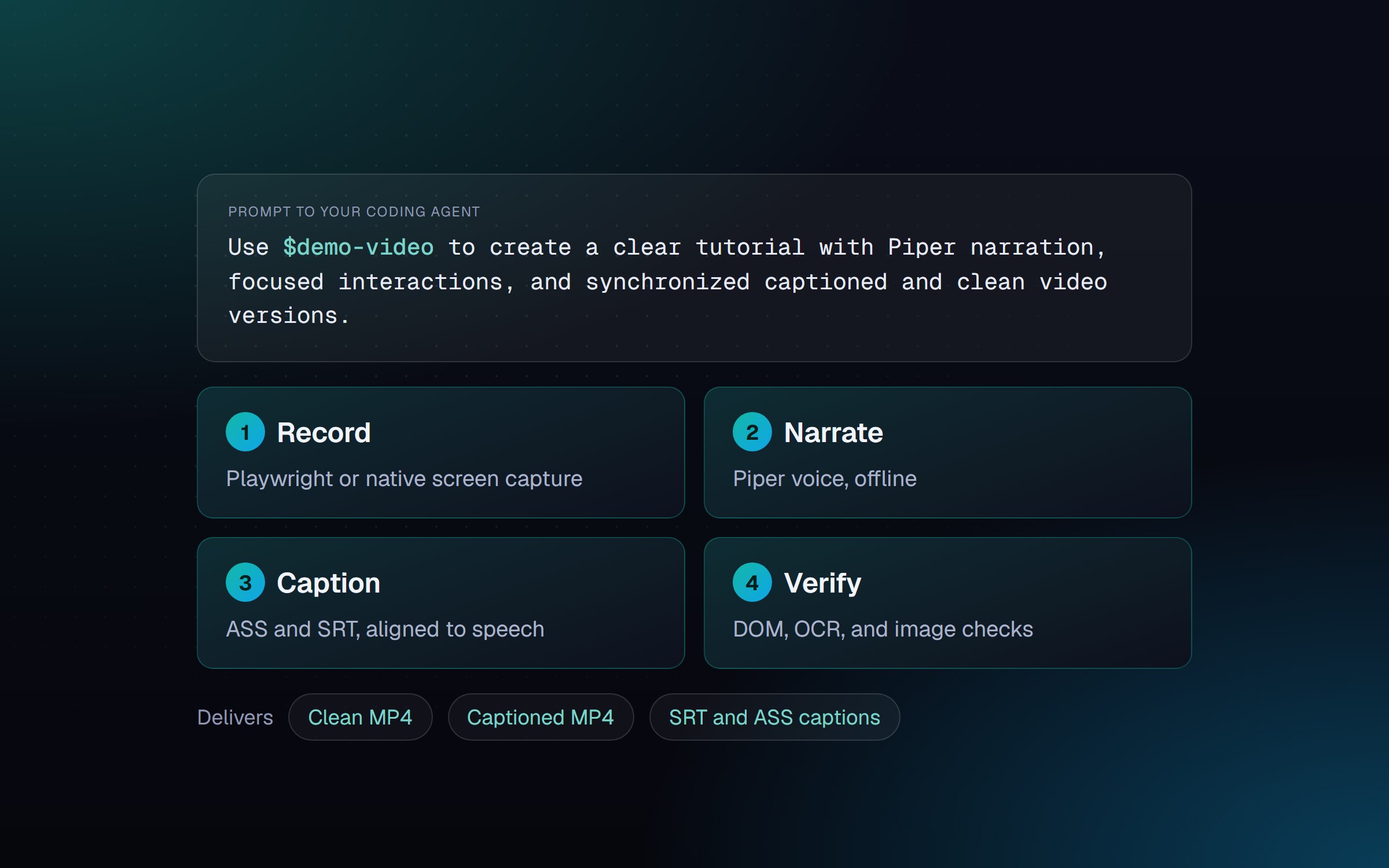Click 'Playwright or native screen capture' text

click(x=404, y=479)
